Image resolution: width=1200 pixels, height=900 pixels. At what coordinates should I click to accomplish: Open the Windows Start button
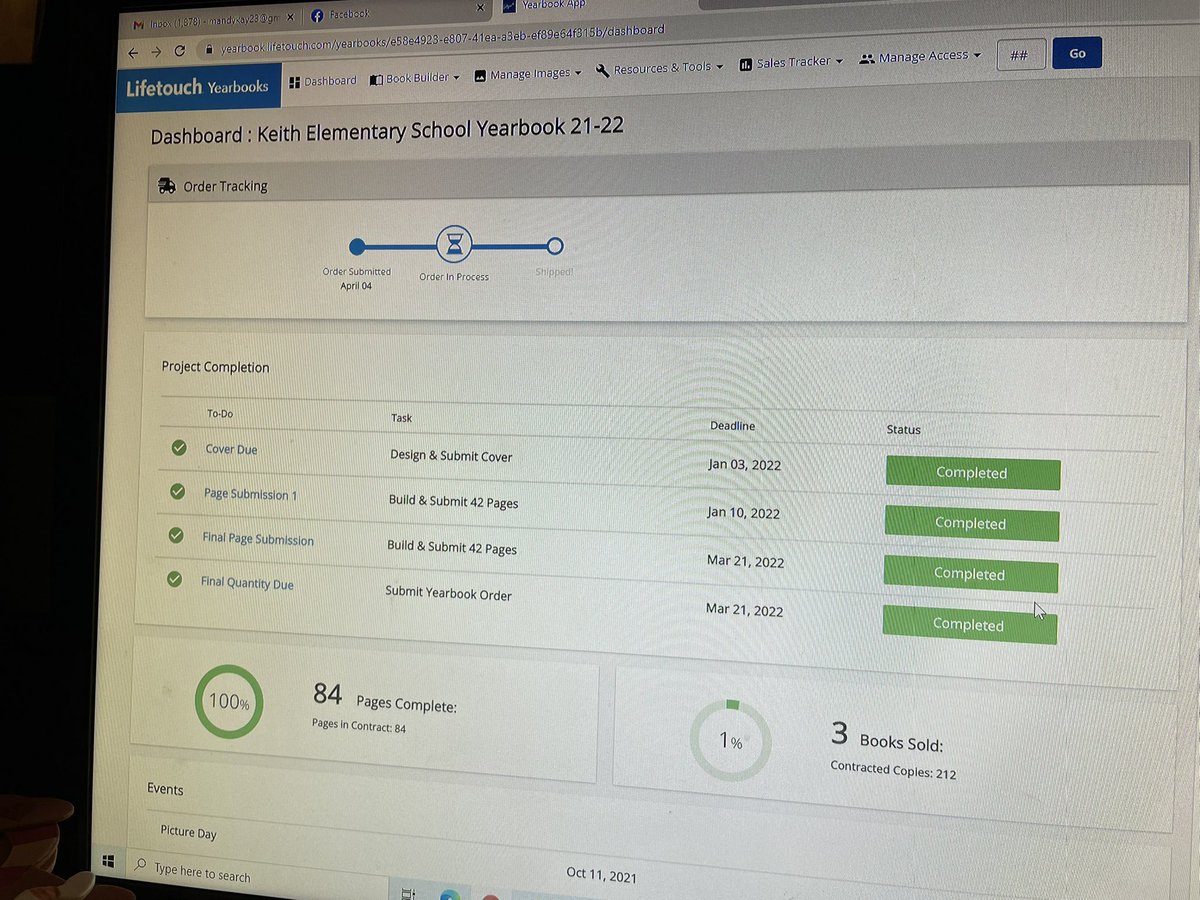point(108,862)
